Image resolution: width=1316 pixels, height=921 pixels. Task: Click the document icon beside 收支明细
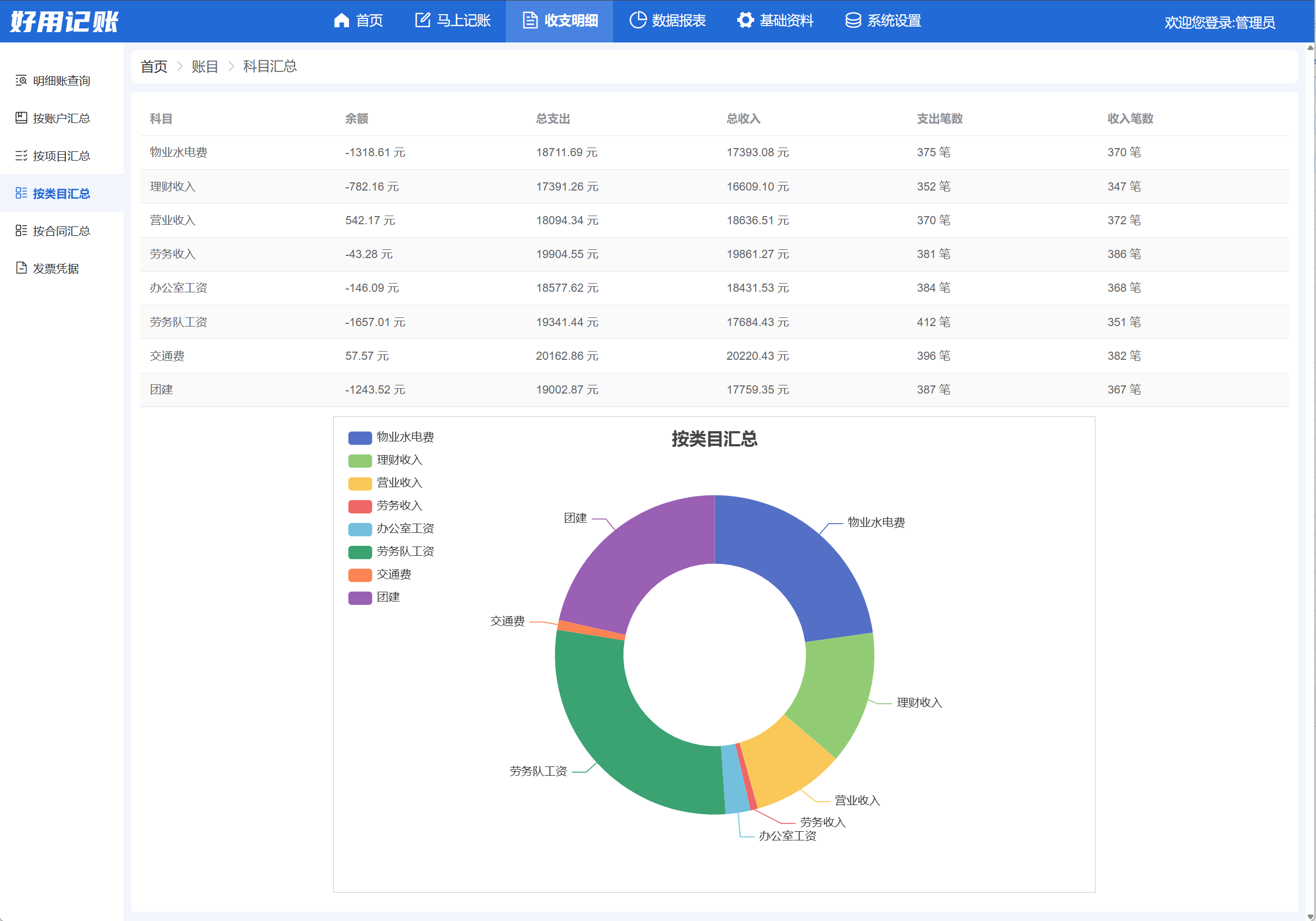[x=530, y=20]
